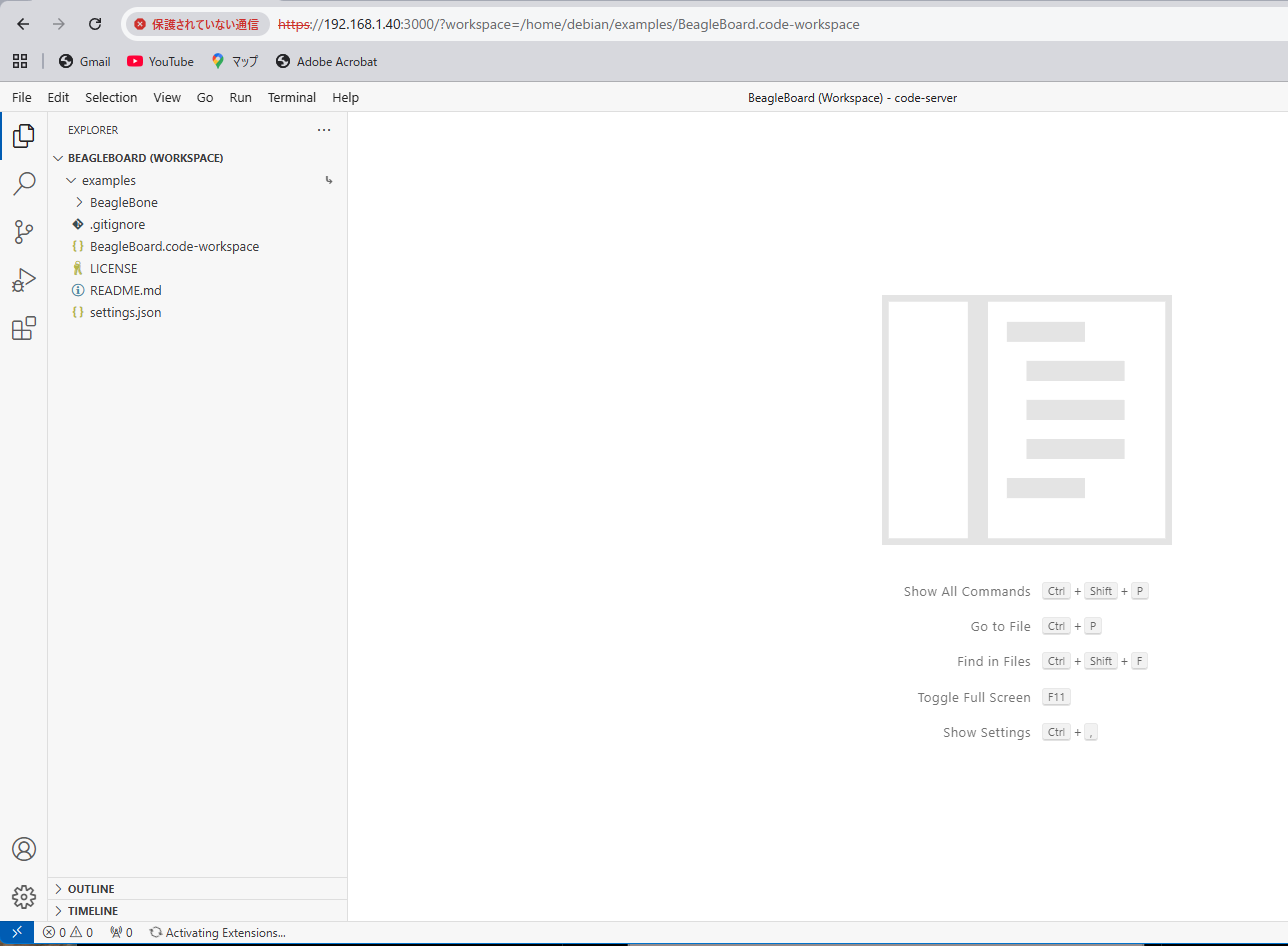Image resolution: width=1288 pixels, height=946 pixels.
Task: Open the Edit menu
Action: (58, 97)
